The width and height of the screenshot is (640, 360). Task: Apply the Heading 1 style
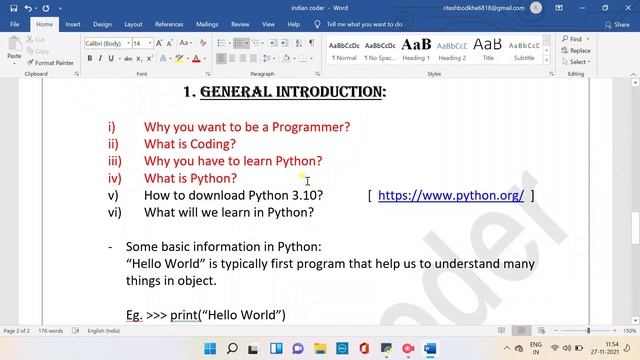[416, 50]
